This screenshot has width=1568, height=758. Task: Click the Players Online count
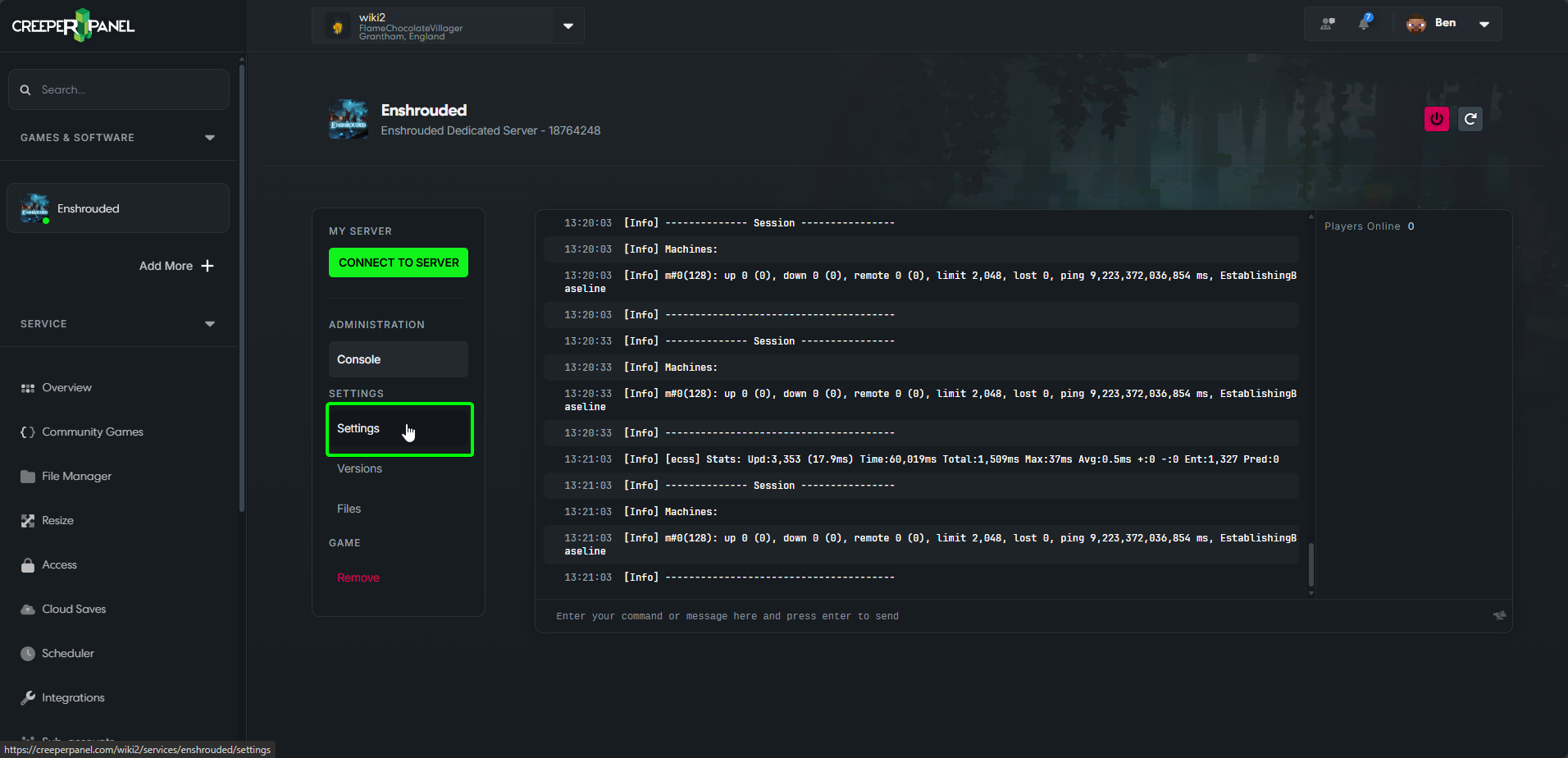pos(1411,226)
